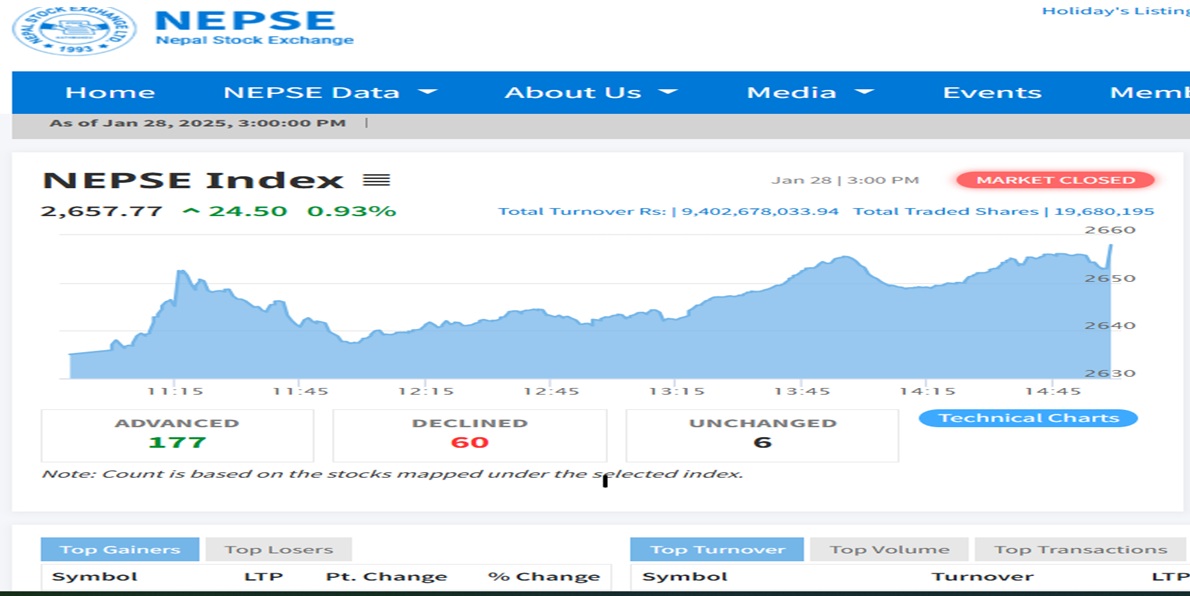Click the Holiday's Listing link
1190x596 pixels.
pos(1116,11)
